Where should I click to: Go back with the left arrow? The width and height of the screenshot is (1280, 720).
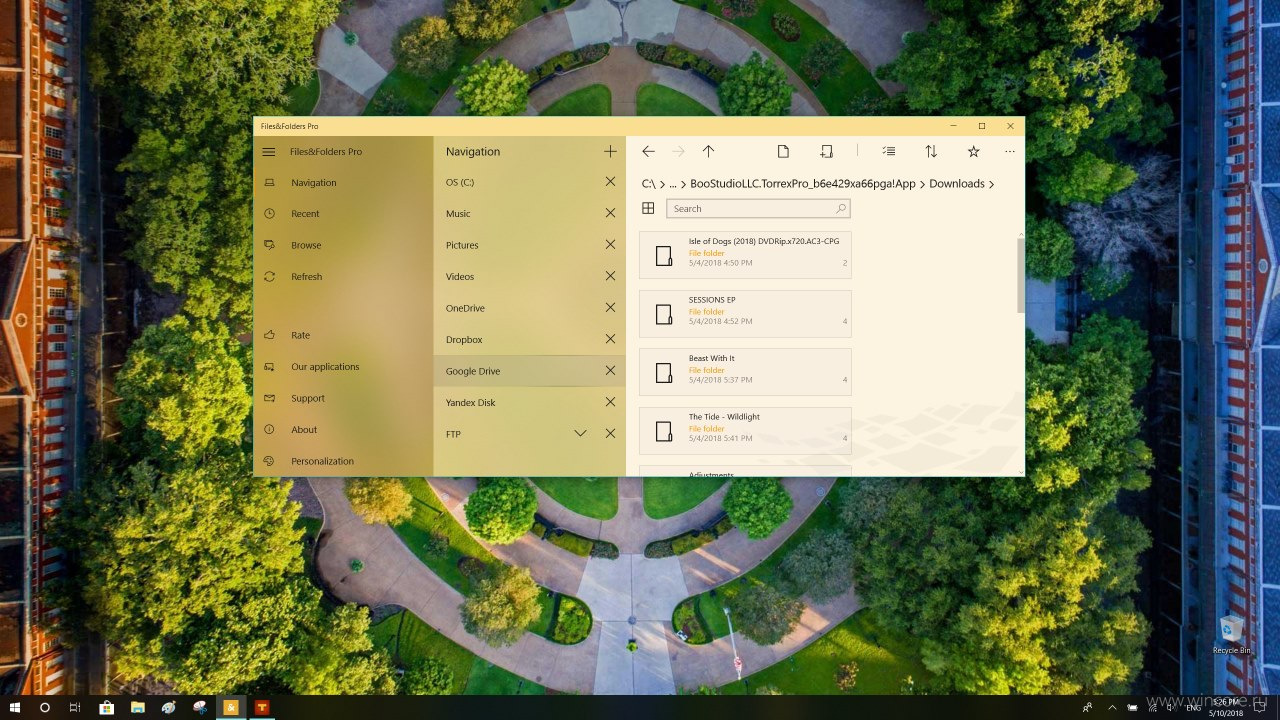pos(648,152)
